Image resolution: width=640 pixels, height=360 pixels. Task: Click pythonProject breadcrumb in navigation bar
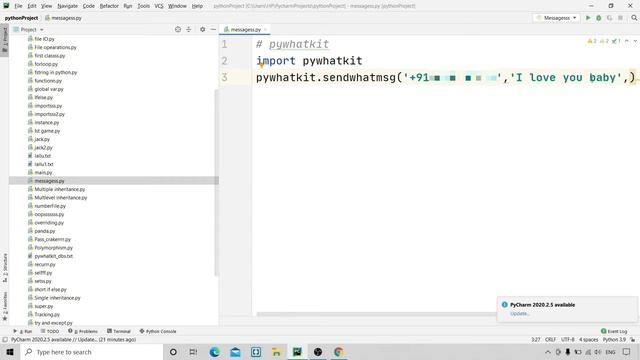(x=21, y=18)
